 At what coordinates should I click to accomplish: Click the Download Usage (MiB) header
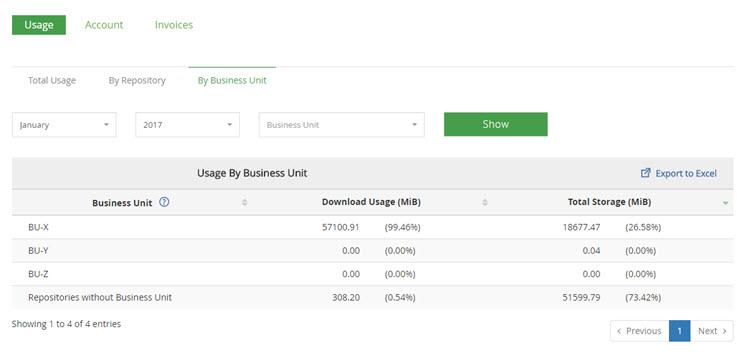pos(371,202)
